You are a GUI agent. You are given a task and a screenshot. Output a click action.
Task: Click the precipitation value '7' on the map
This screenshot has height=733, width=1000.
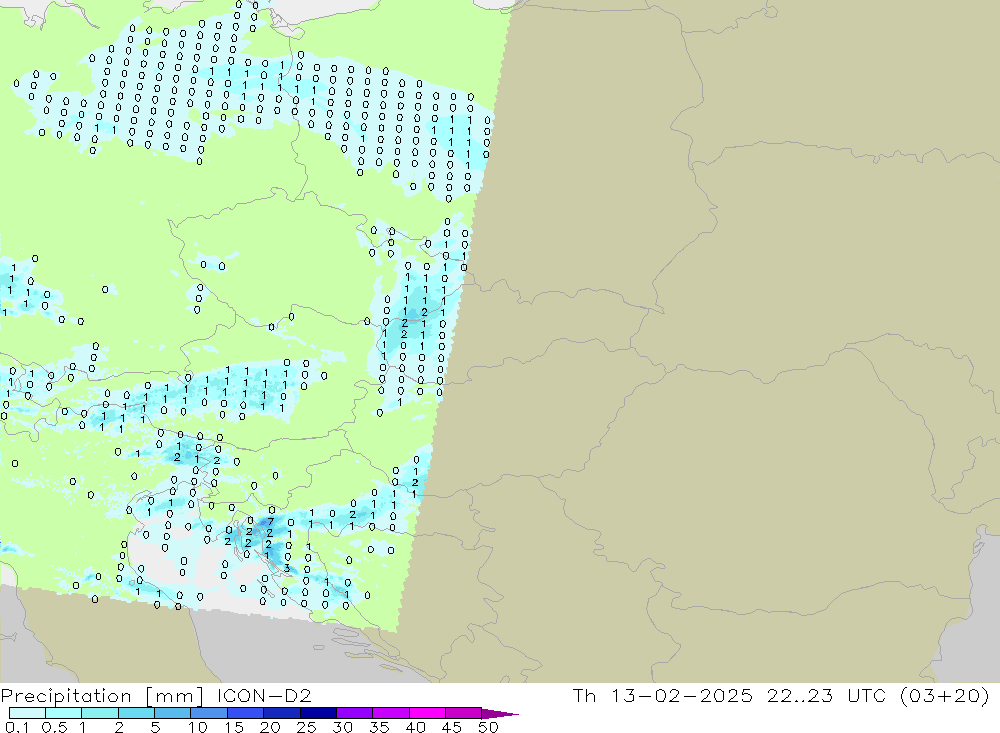pos(271,522)
